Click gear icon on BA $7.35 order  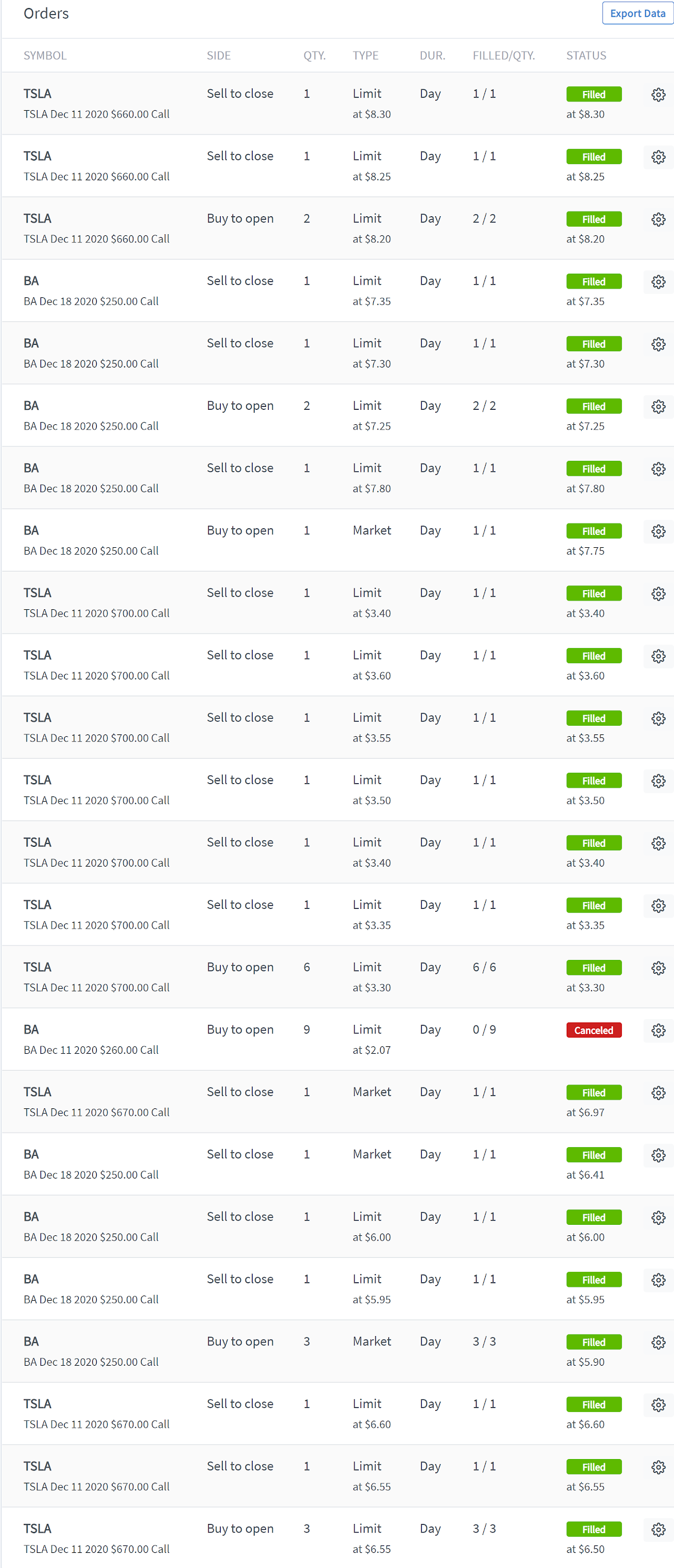coord(658,281)
